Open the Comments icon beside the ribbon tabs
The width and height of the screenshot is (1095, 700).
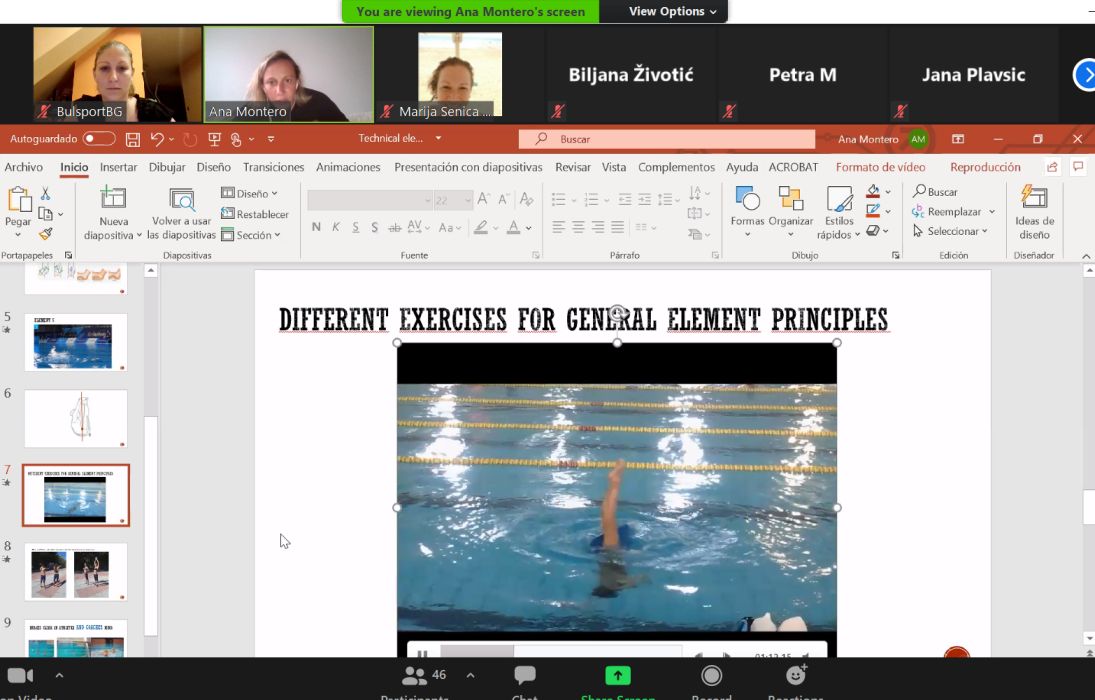pos(1078,167)
